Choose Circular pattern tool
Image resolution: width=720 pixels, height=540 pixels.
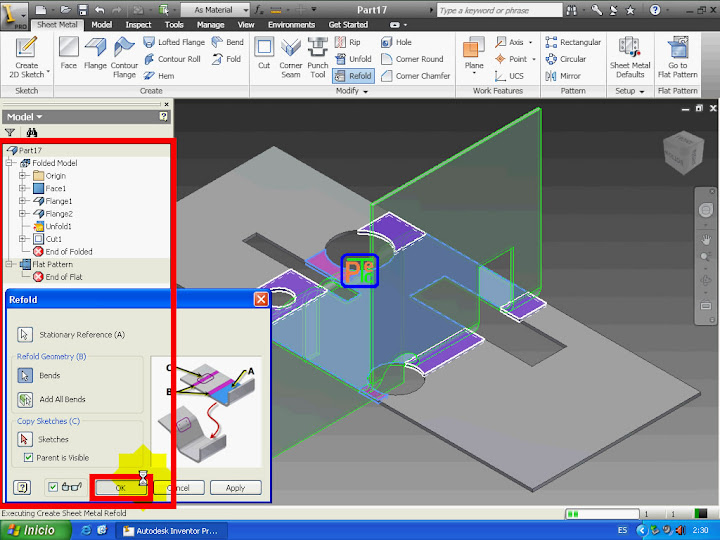coord(566,59)
